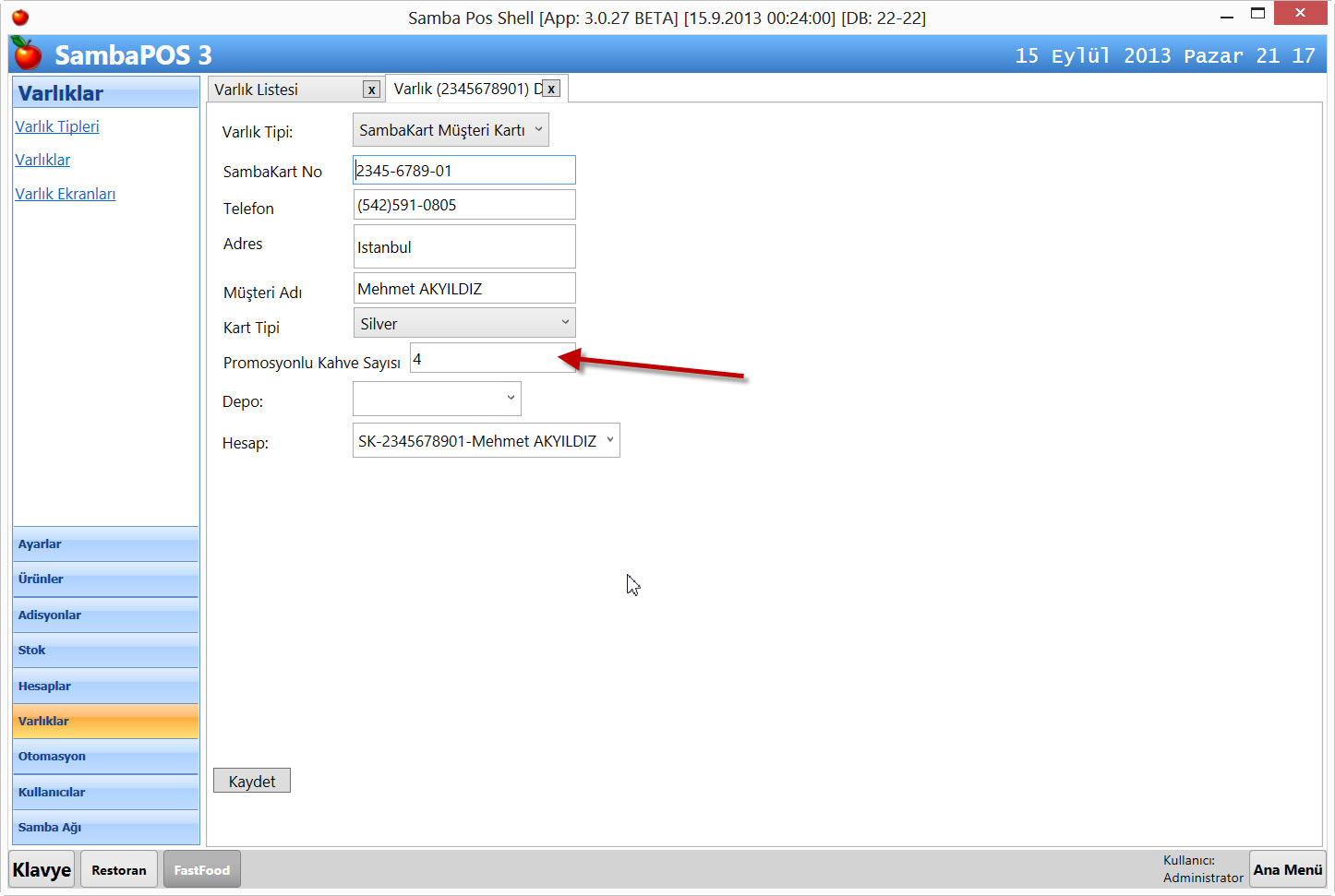The width and height of the screenshot is (1335, 896).
Task: Click the SambaKart No input field
Action: (x=463, y=171)
